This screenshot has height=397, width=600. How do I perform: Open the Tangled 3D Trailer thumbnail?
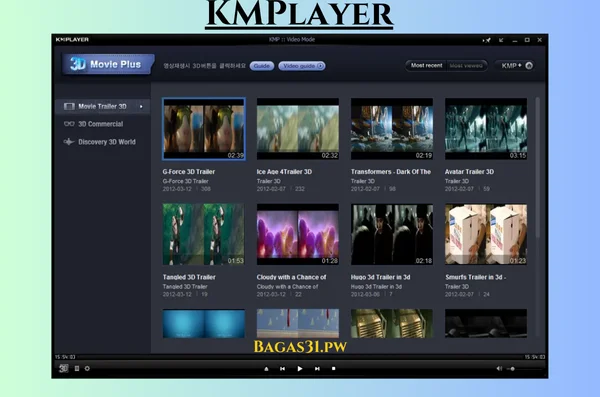[204, 234]
